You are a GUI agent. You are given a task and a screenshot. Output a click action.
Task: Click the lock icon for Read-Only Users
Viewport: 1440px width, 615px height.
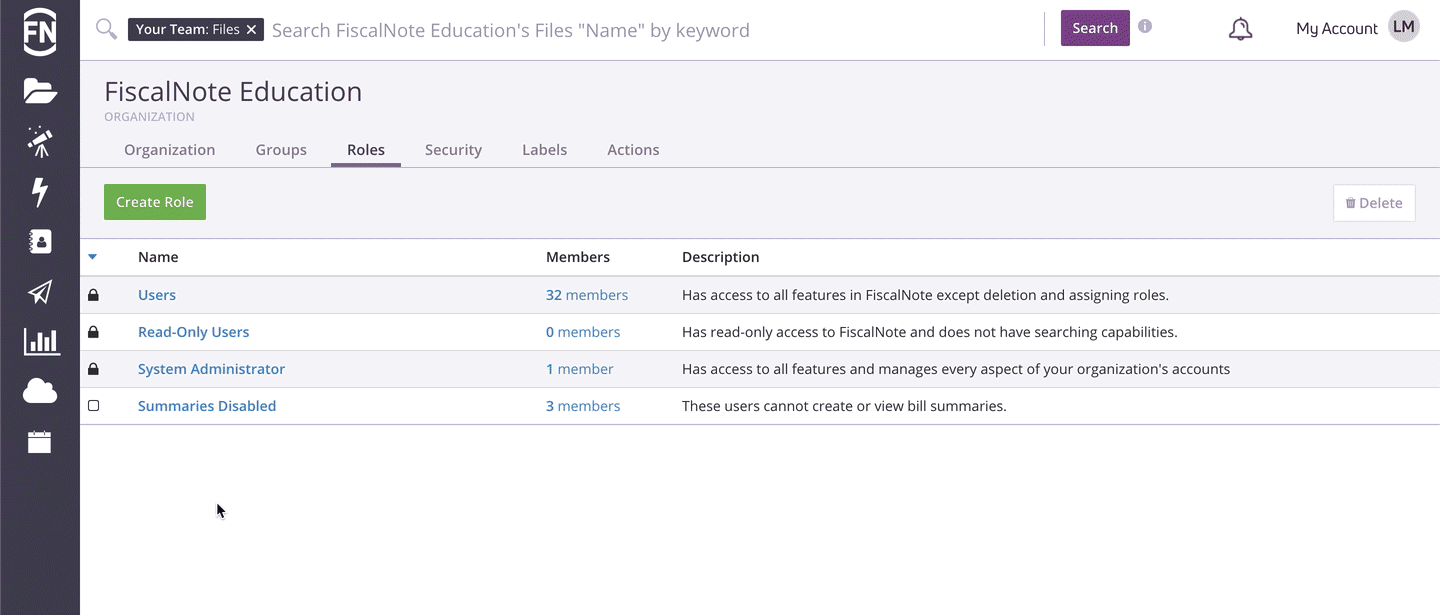(93, 332)
